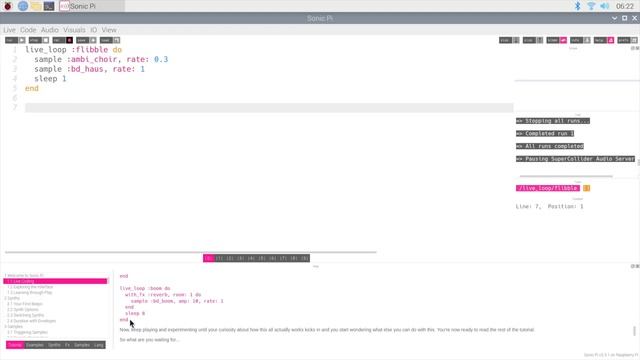Save the buffer with Save button
This screenshot has width=640, height=360.
tap(86, 40)
